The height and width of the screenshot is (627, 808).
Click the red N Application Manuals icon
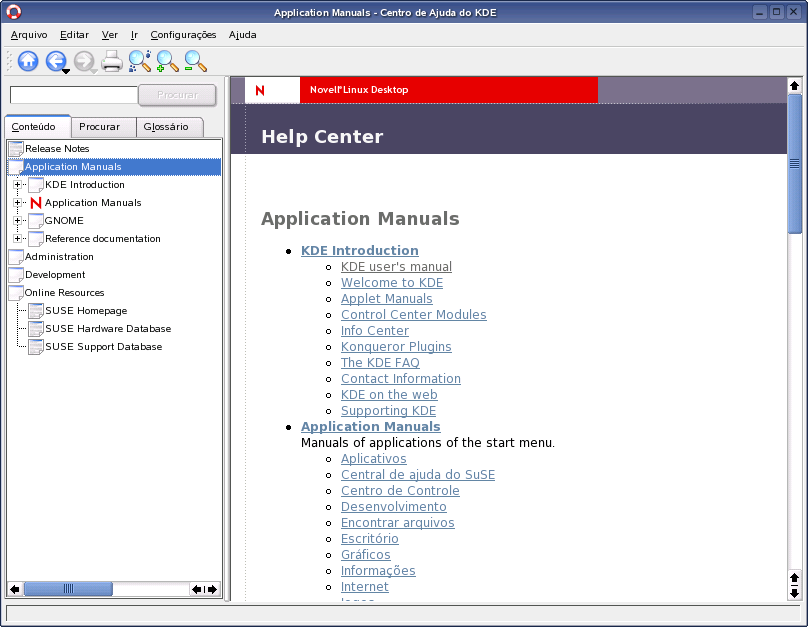coord(36,202)
